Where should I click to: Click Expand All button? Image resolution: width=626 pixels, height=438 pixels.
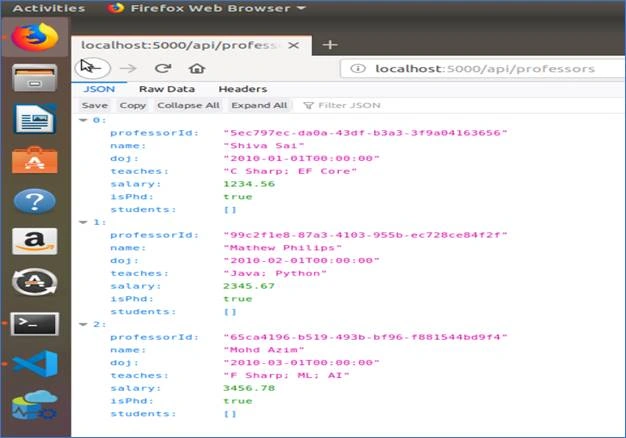[x=260, y=105]
